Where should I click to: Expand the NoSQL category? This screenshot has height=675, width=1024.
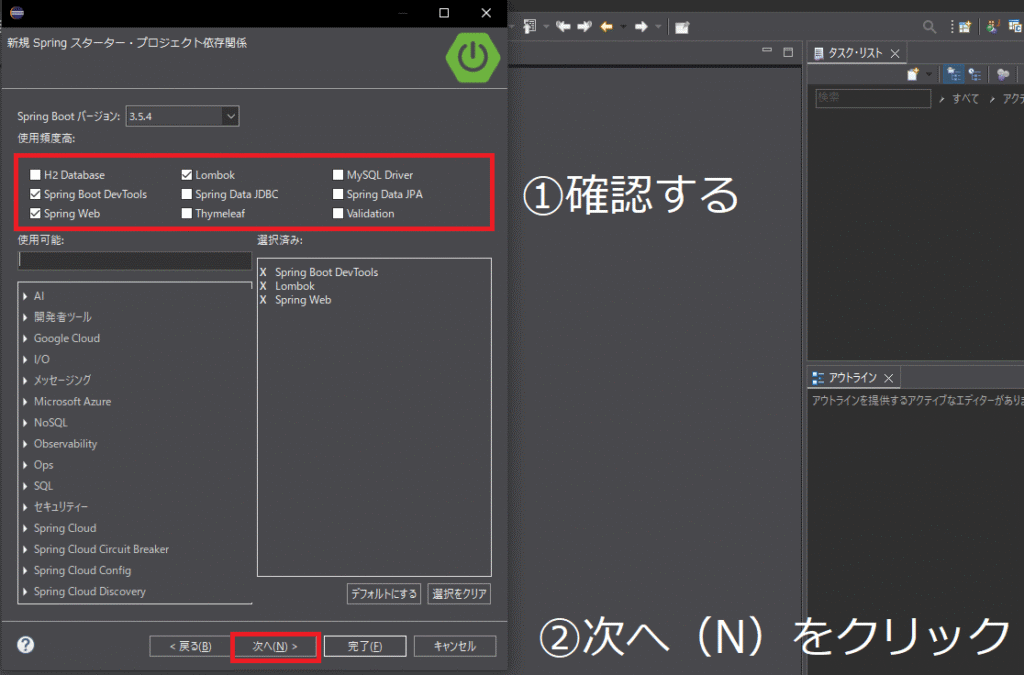pyautogui.click(x=25, y=423)
